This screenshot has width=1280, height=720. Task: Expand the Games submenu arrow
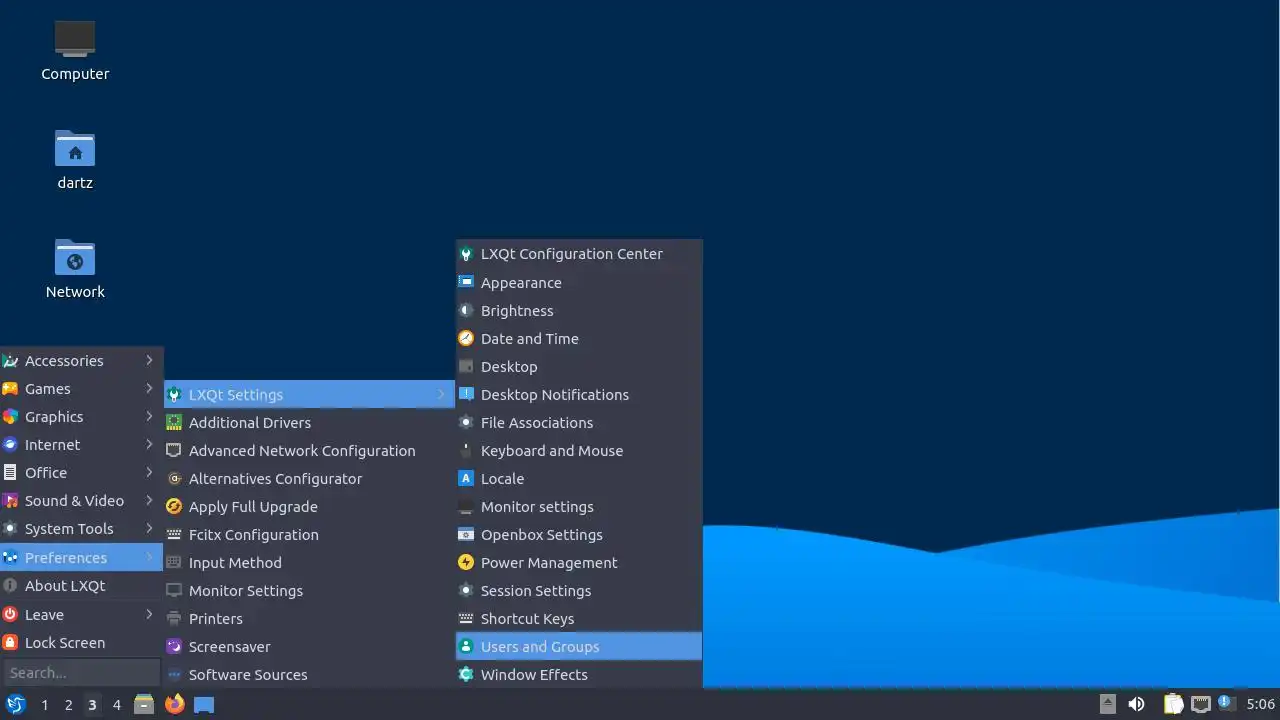[x=149, y=389]
